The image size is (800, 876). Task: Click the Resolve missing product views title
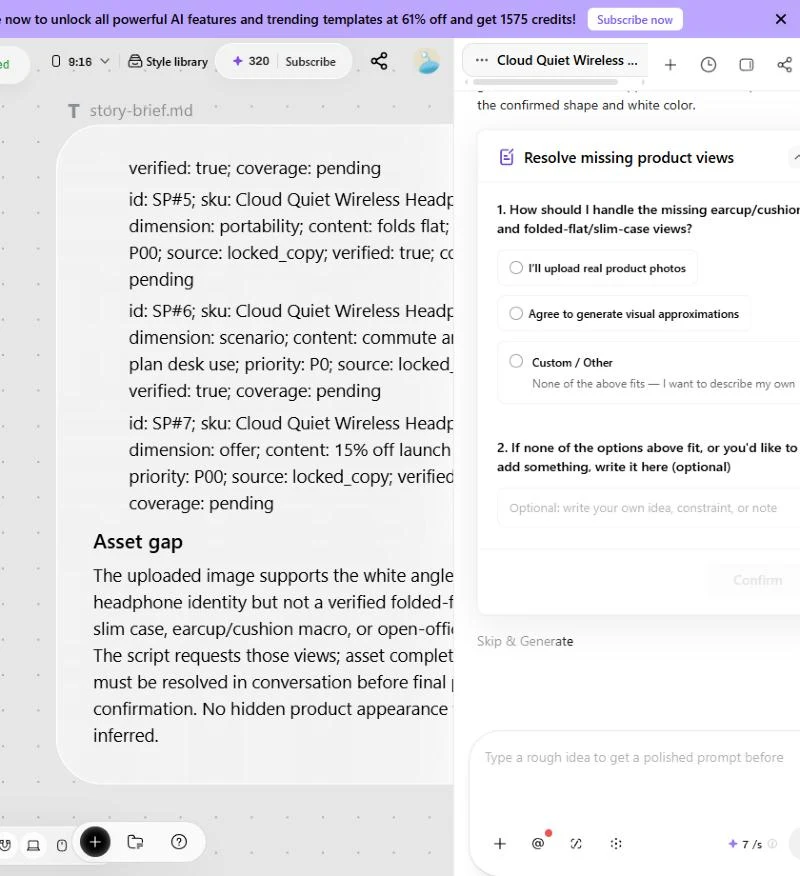click(628, 158)
